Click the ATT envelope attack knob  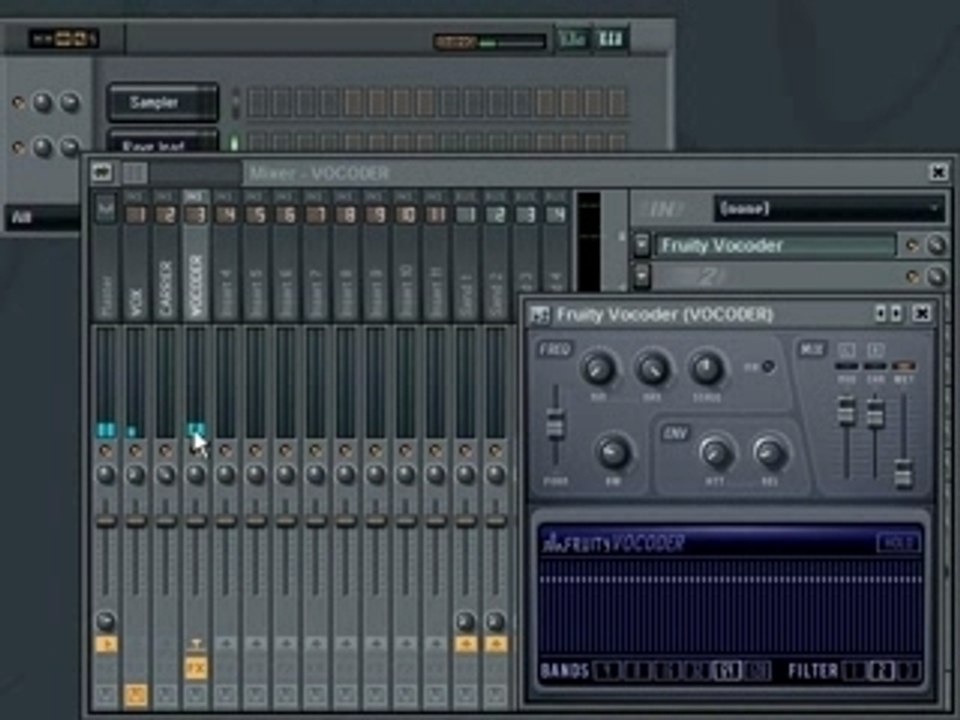(x=716, y=454)
